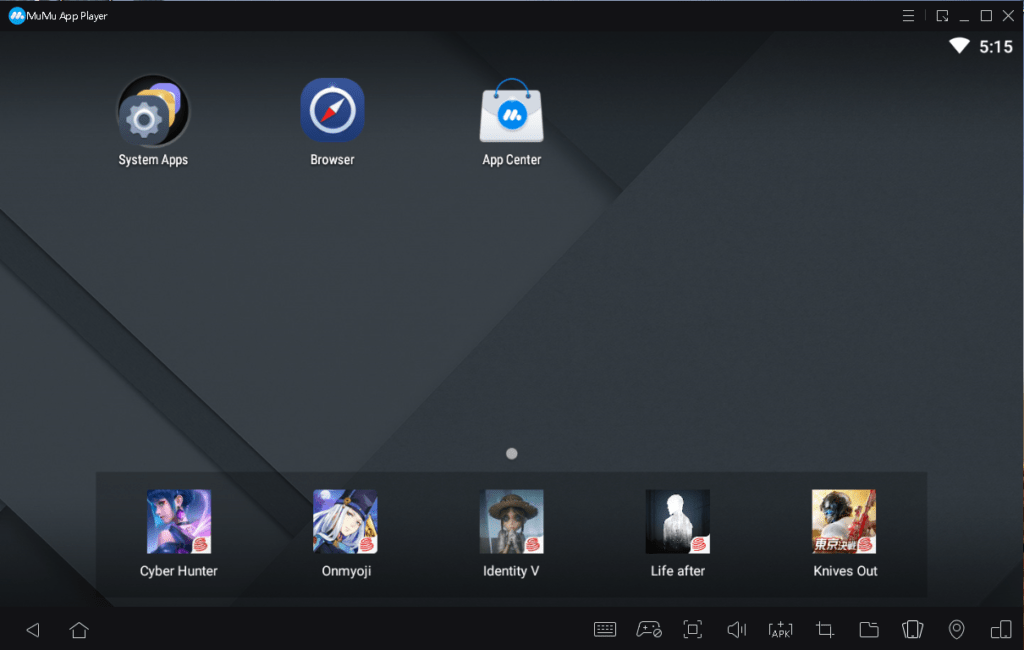Launch the Identity V game
The image size is (1024, 650).
[x=511, y=521]
